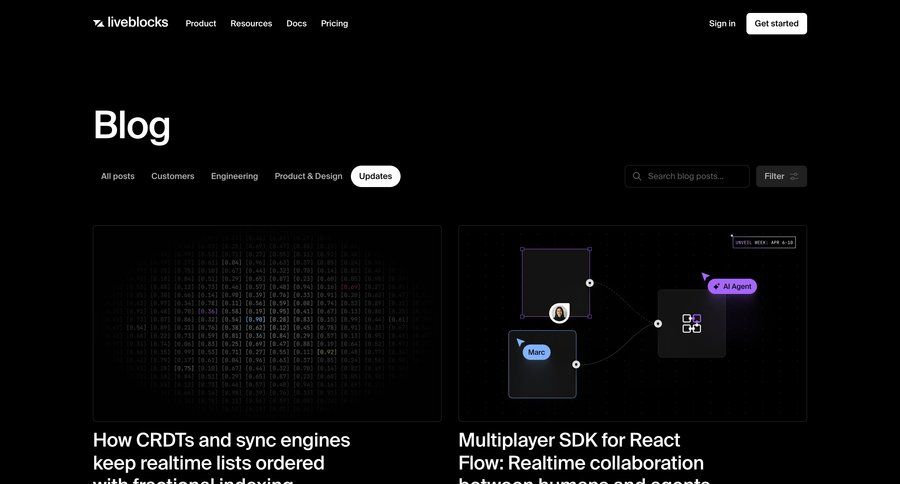Open the Product menu
The width and height of the screenshot is (900, 484).
(201, 24)
